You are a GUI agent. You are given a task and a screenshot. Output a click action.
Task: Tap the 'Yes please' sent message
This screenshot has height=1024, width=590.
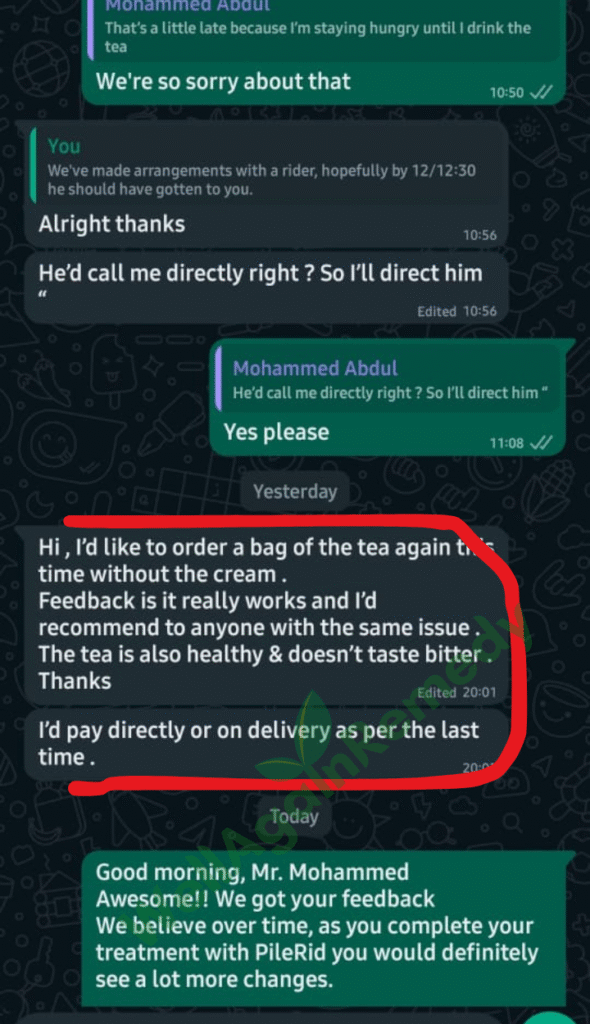pos(387,397)
